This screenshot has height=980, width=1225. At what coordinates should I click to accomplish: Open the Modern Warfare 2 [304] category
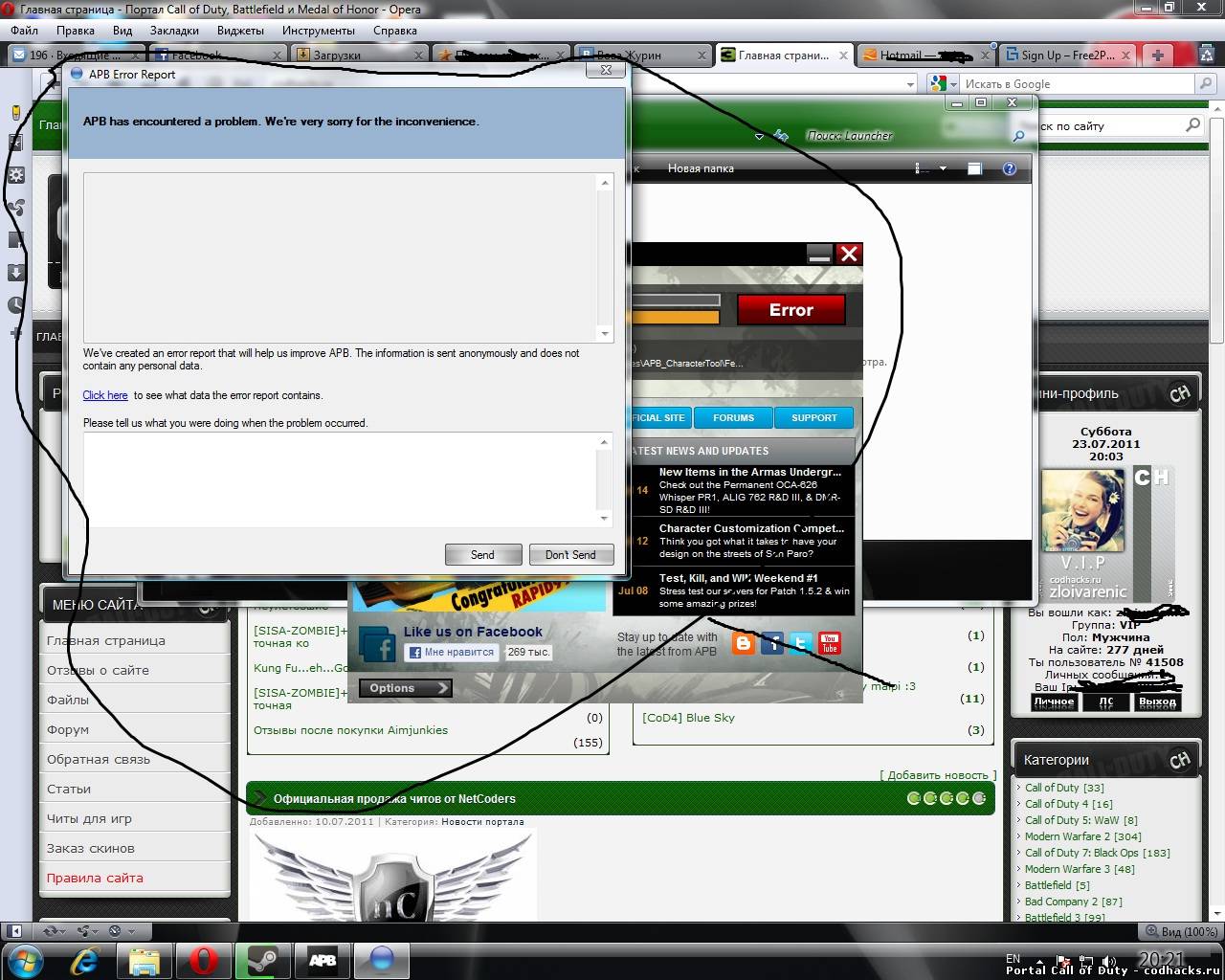coord(1083,836)
